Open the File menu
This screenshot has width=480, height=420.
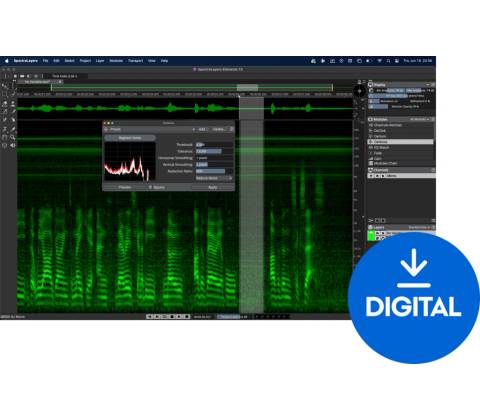pos(45,61)
